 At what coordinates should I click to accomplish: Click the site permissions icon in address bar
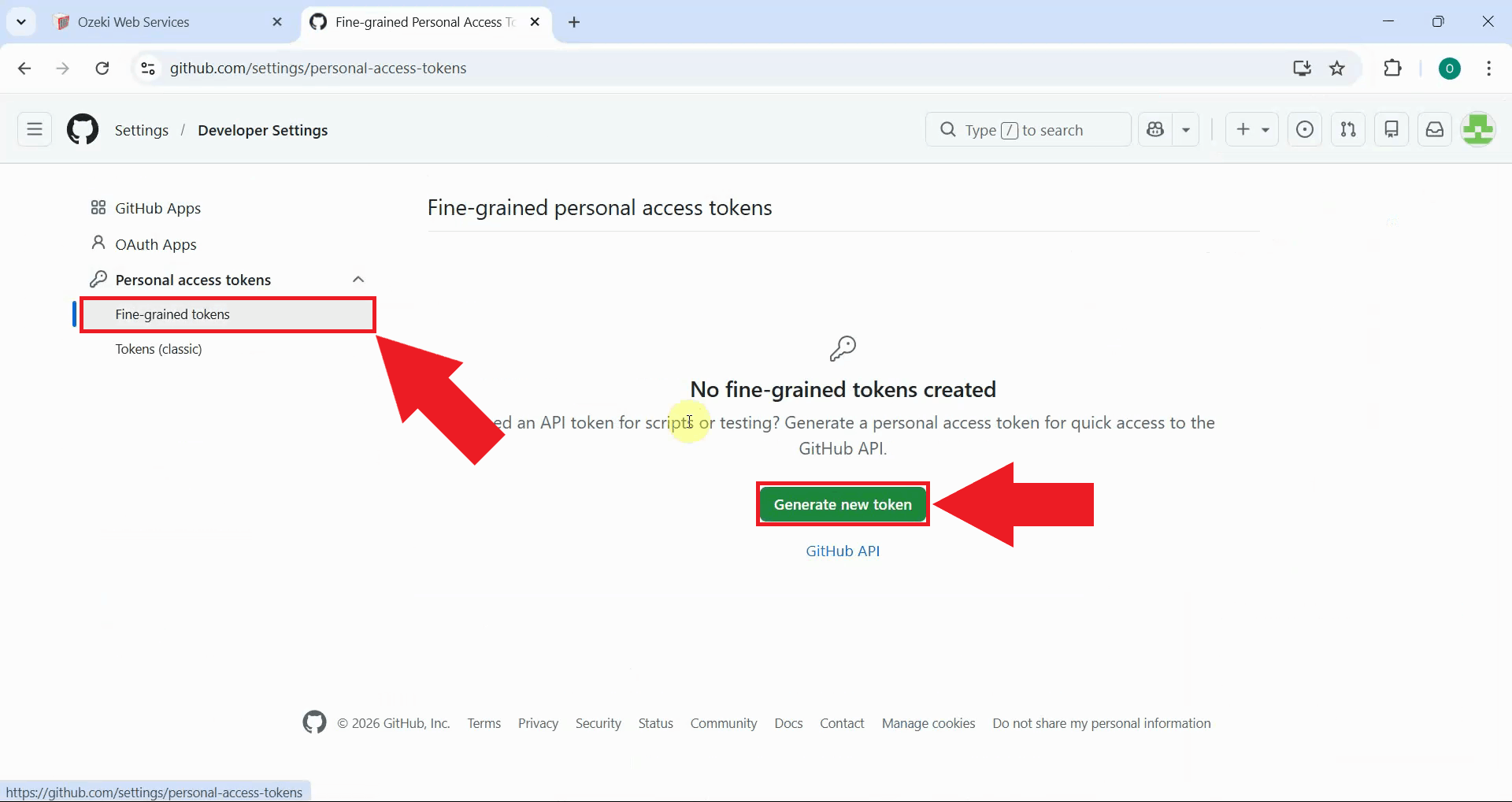pos(147,68)
